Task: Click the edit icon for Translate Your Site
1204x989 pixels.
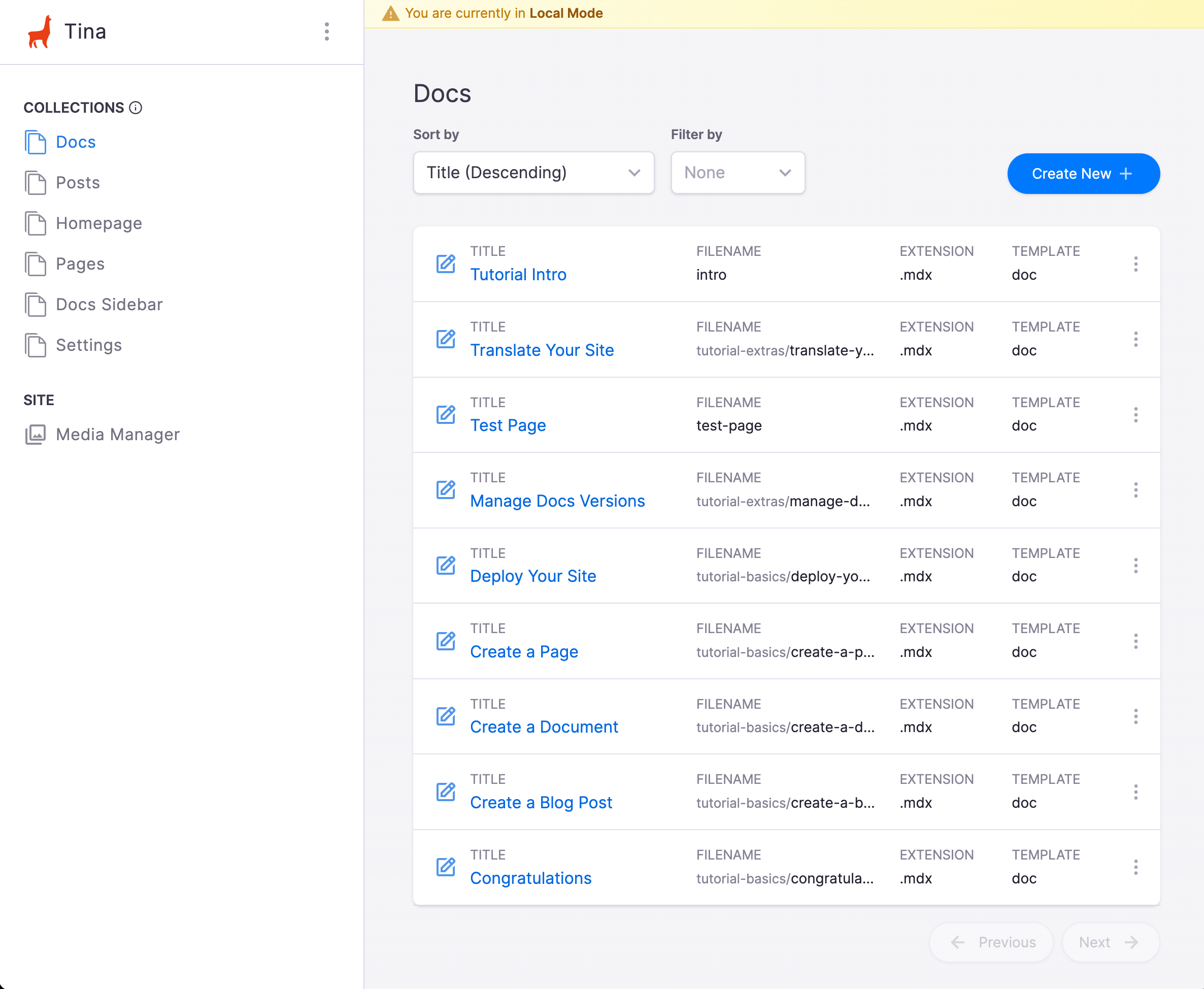Action: pyautogui.click(x=445, y=339)
